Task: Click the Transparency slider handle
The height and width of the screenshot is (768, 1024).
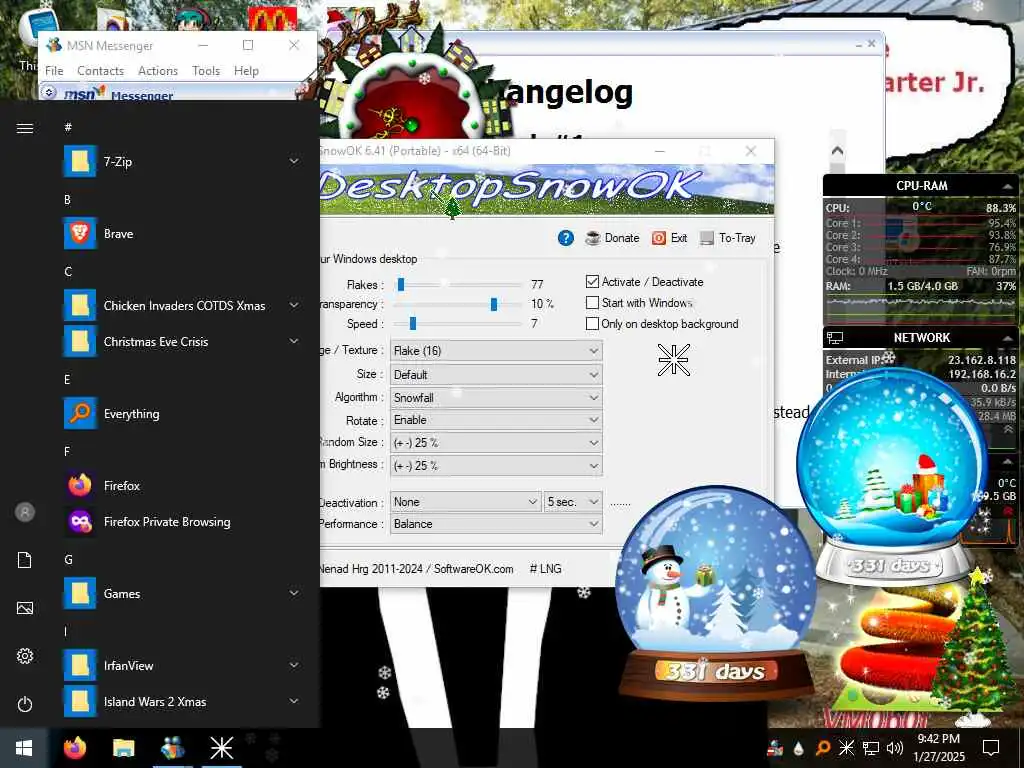Action: tap(494, 304)
